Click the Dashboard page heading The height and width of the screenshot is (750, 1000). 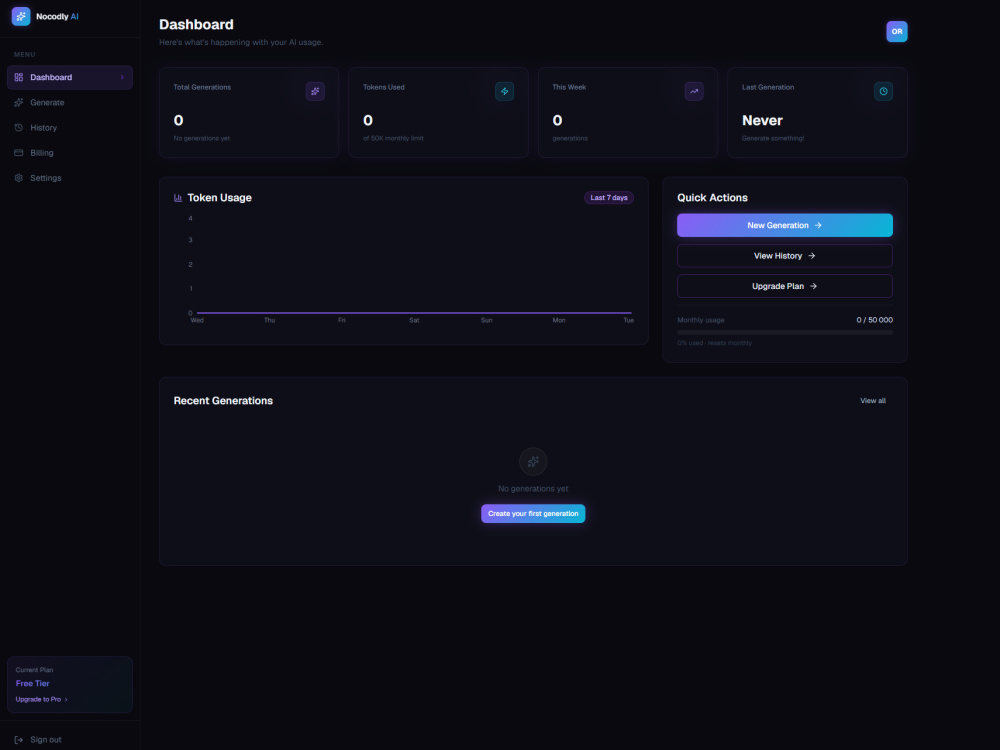coord(196,24)
